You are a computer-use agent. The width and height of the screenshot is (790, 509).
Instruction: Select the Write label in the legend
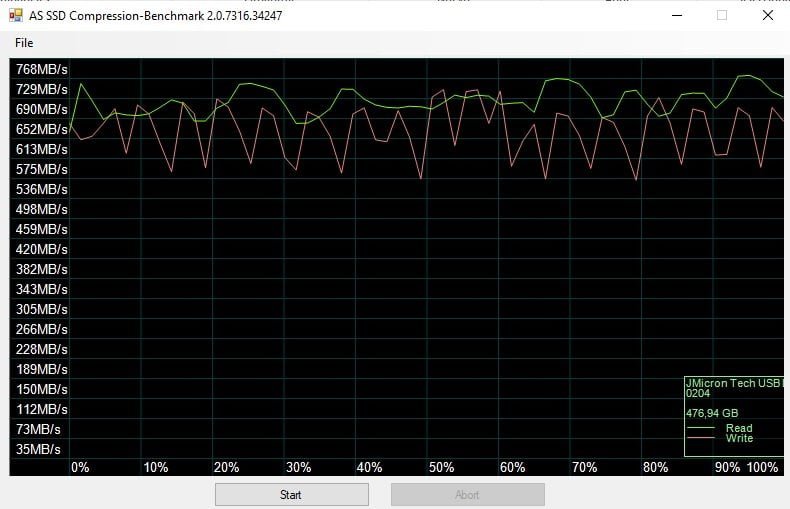point(739,438)
